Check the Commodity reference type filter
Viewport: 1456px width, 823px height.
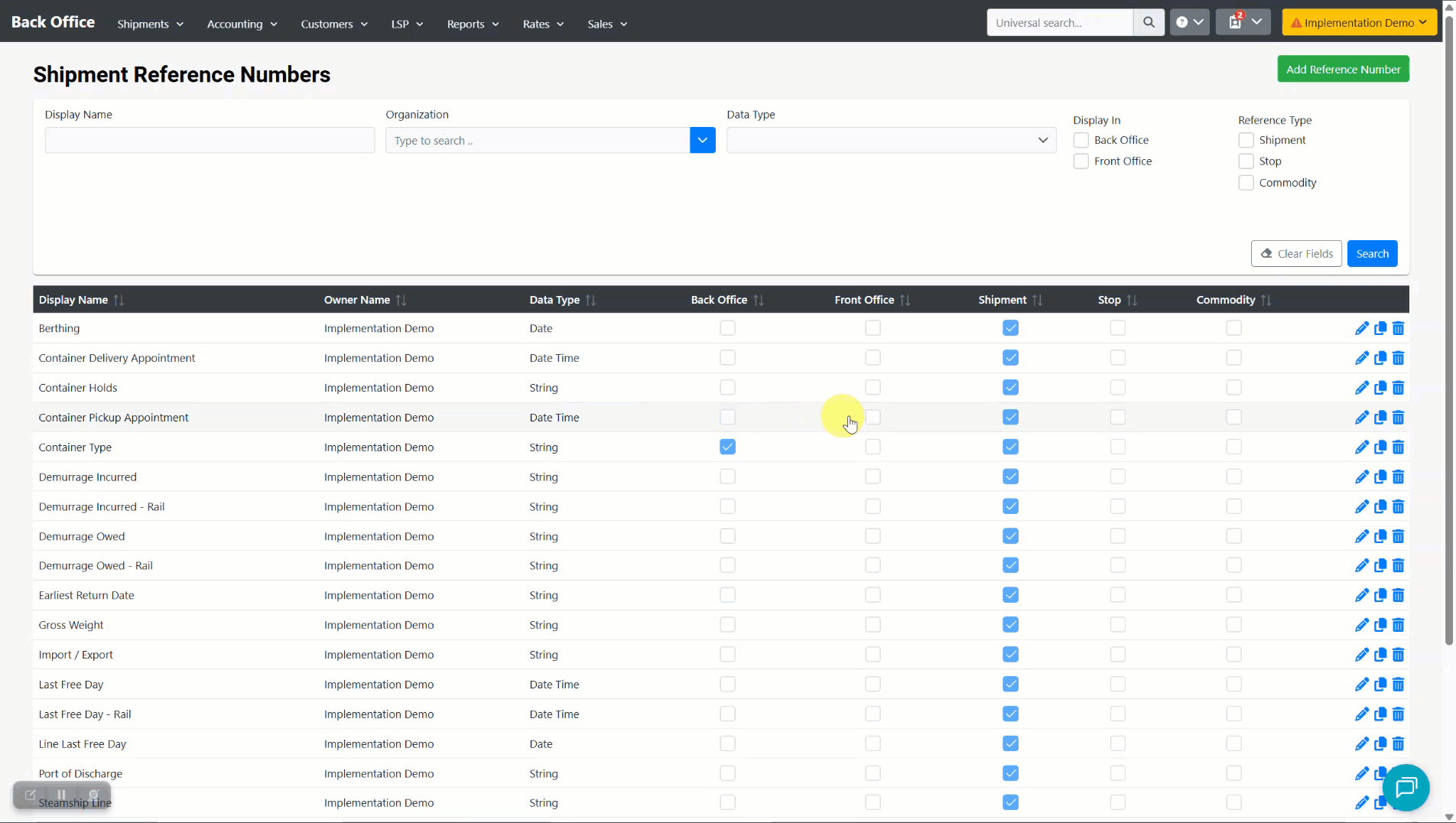(1246, 183)
